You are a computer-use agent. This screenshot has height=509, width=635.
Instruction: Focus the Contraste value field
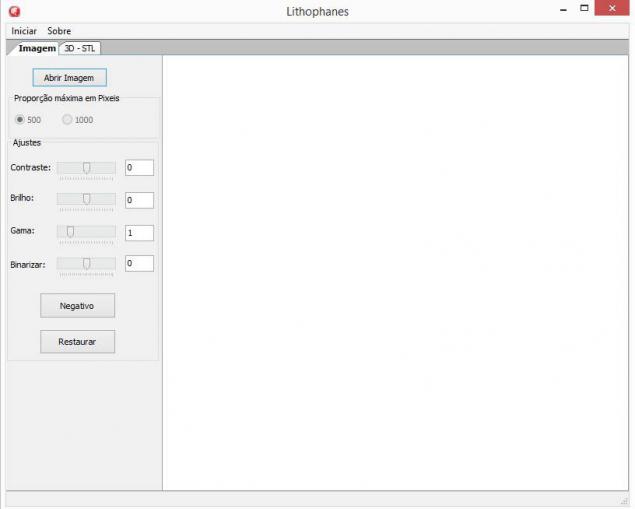pyautogui.click(x=139, y=168)
